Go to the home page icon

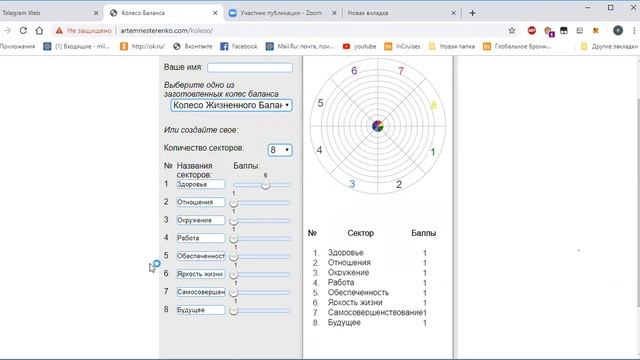pyautogui.click(x=39, y=31)
